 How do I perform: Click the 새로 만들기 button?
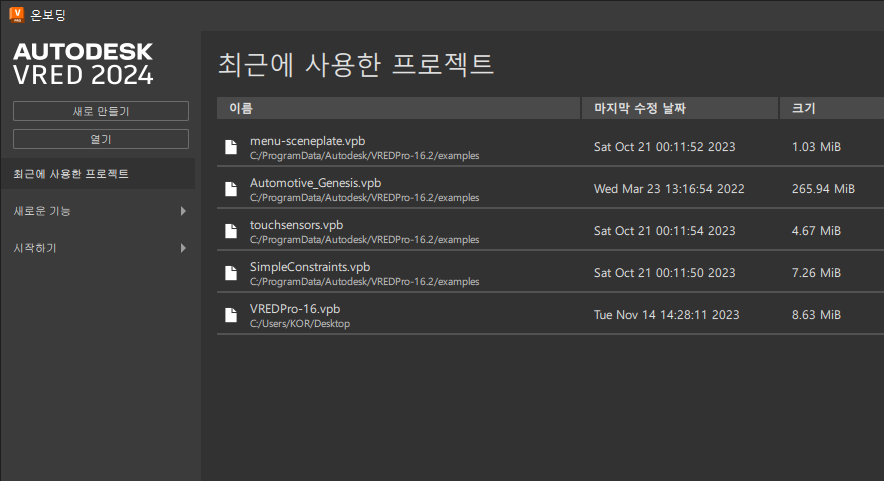(x=101, y=111)
